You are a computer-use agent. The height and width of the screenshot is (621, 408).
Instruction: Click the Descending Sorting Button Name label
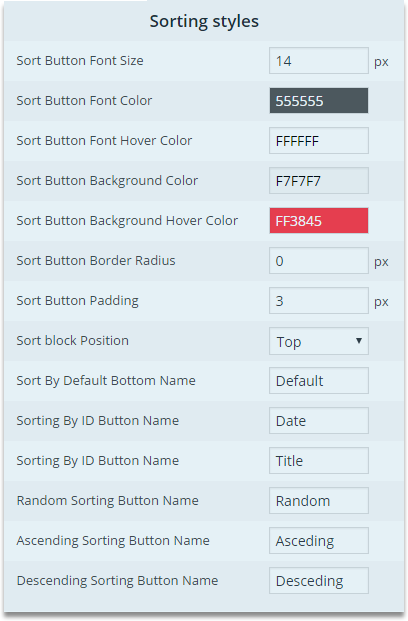117,581
